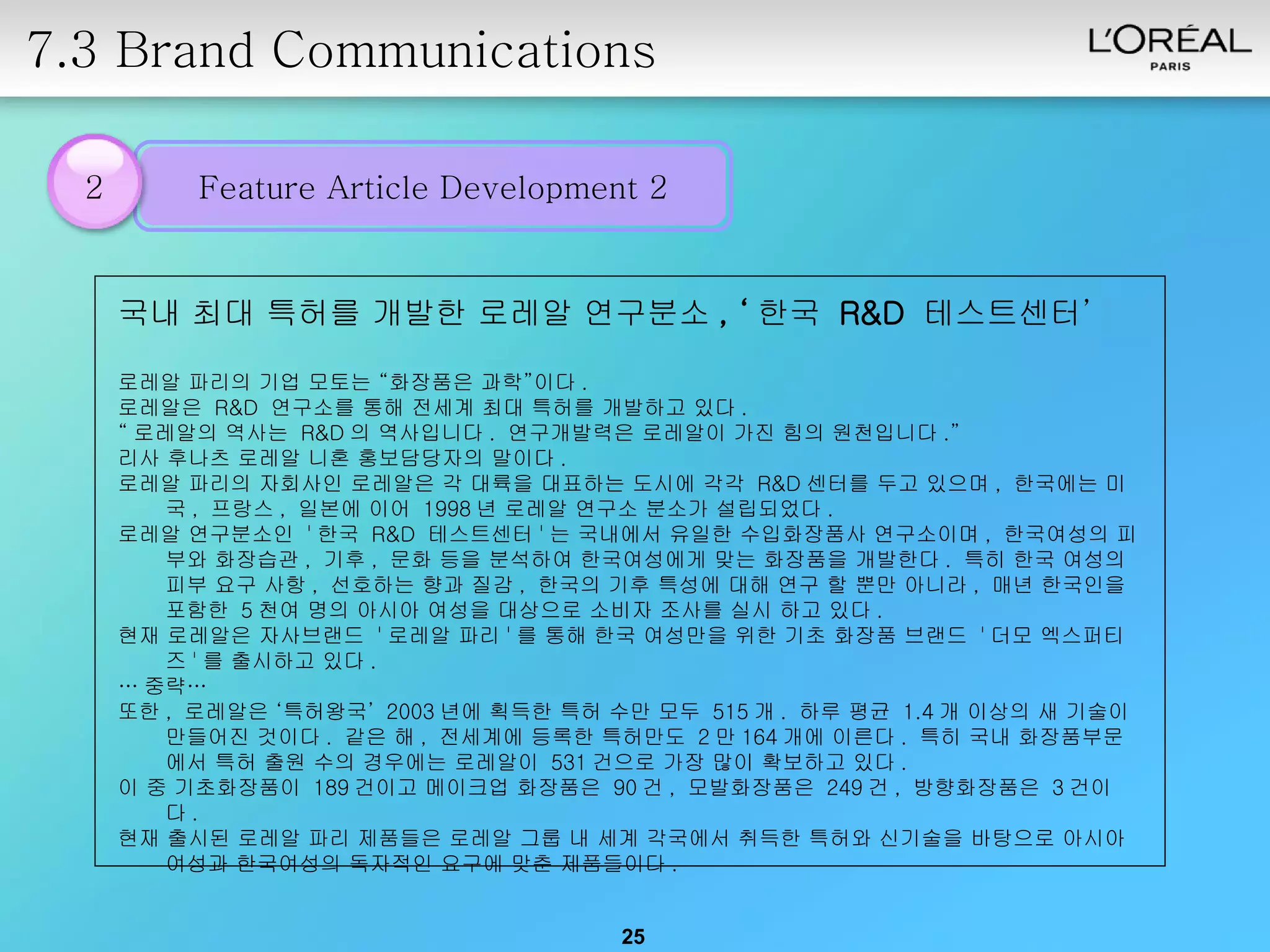Click the line starting '로레알 파리의 기업 모토는'
This screenshot has height=952, width=1270.
(352, 381)
